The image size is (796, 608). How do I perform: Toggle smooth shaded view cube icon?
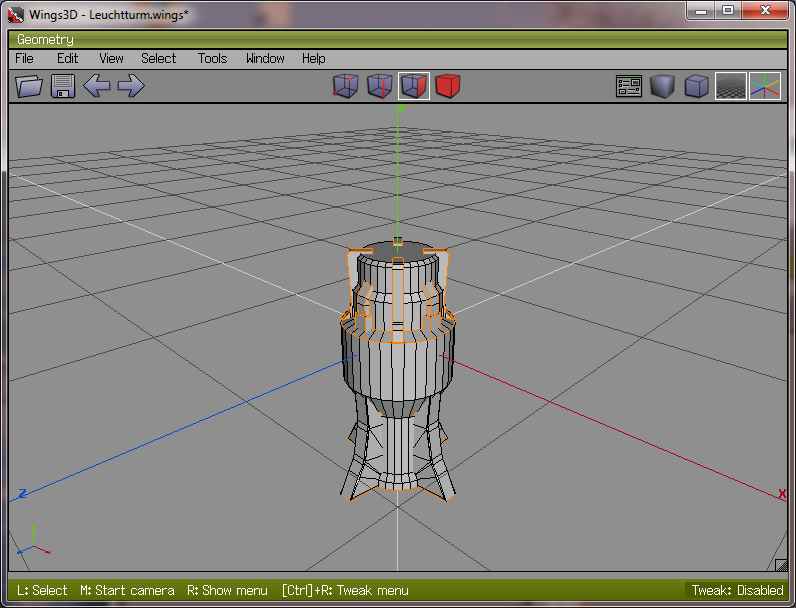click(662, 87)
